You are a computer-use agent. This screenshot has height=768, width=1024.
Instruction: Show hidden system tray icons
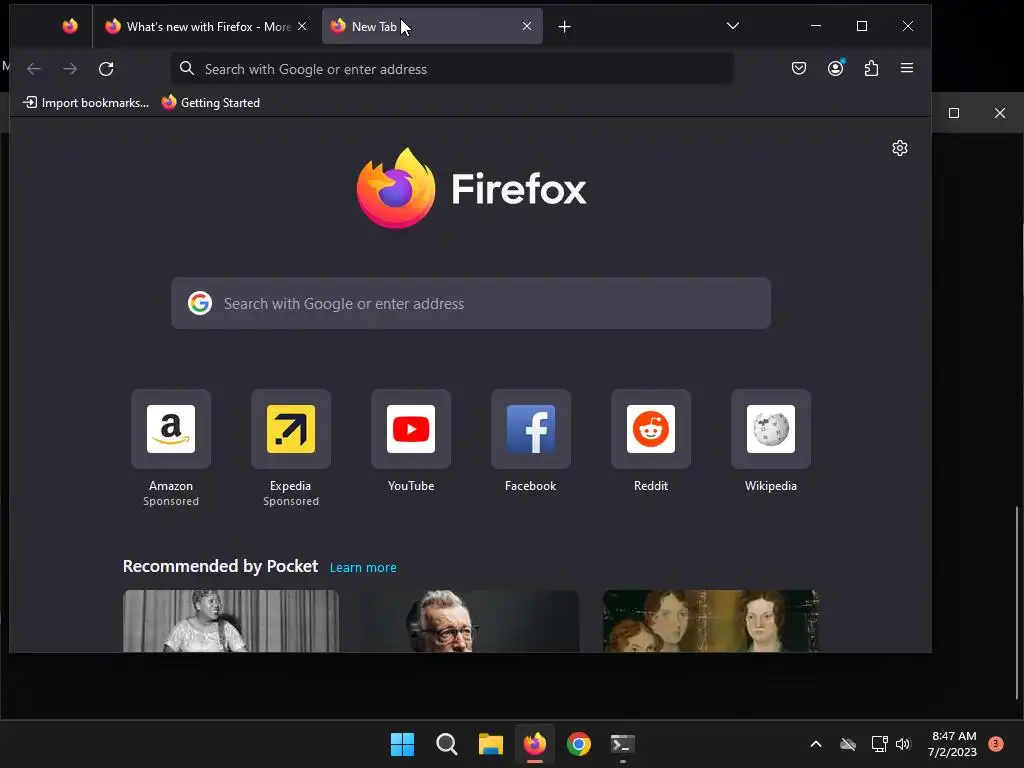tap(816, 744)
